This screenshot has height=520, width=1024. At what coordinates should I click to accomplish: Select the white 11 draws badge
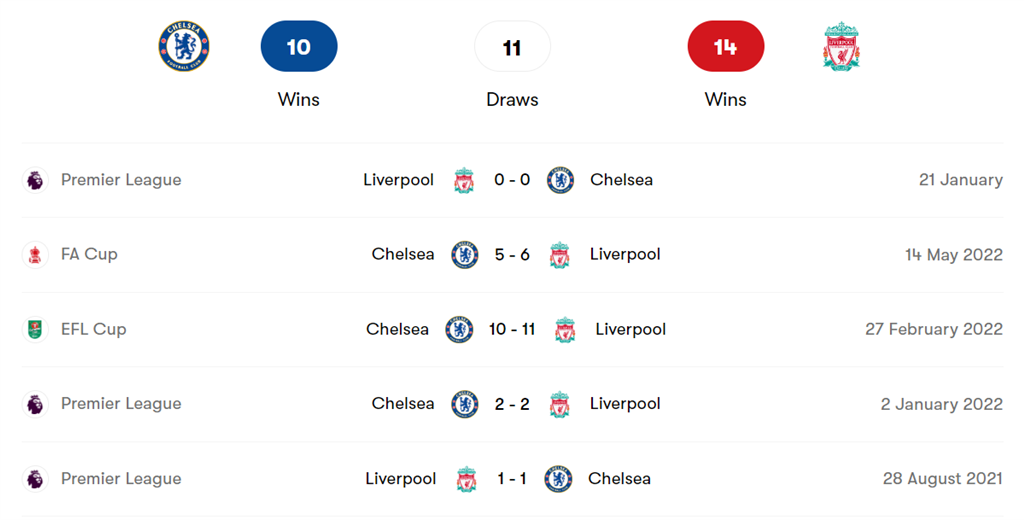pos(512,46)
